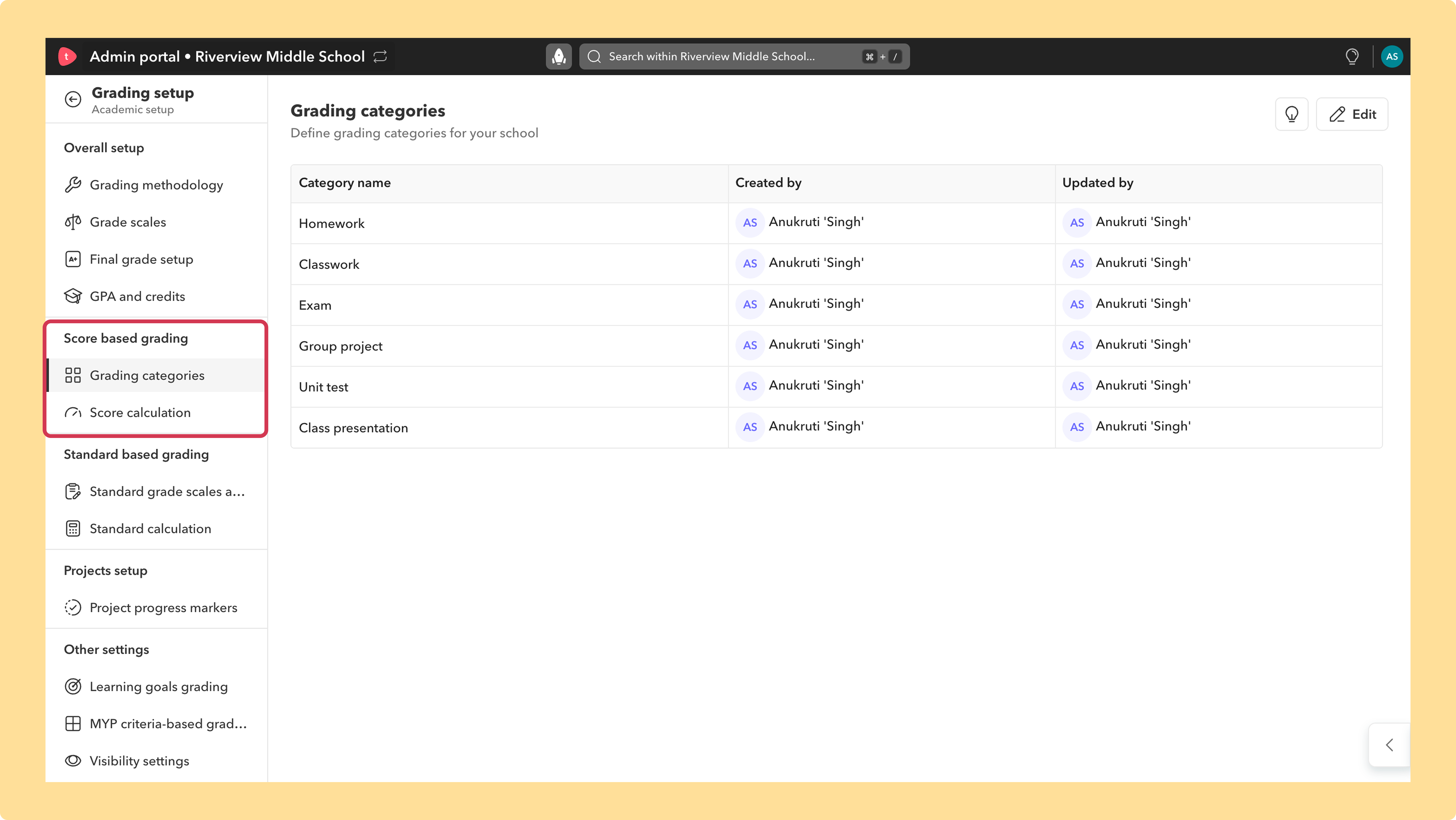Image resolution: width=1456 pixels, height=820 pixels.
Task: Click the graduation cap icon for GPA
Action: coord(73,296)
